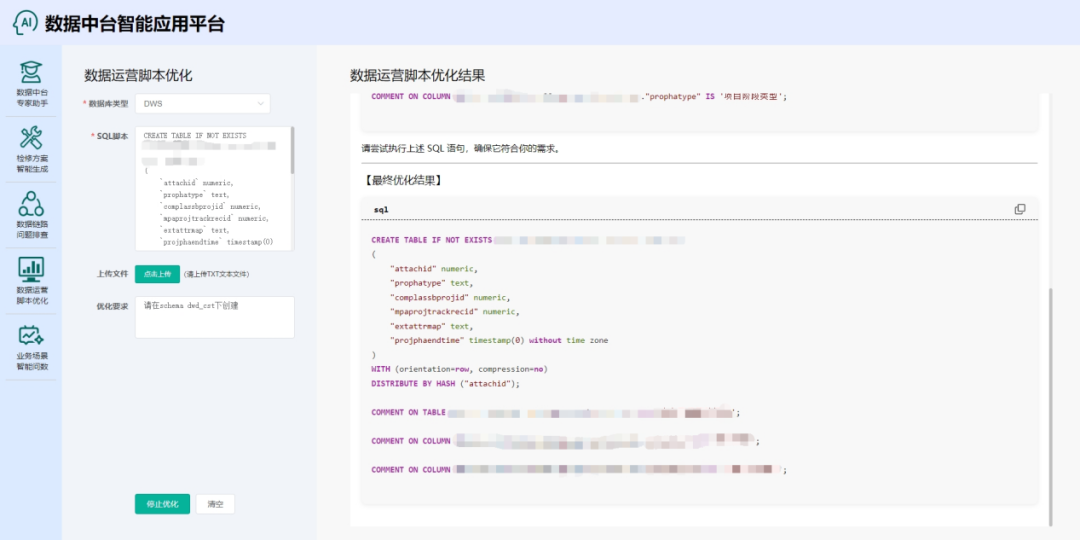The width and height of the screenshot is (1080, 540).
Task: Open the 数据库类型 DWS dropdown
Action: (202, 103)
